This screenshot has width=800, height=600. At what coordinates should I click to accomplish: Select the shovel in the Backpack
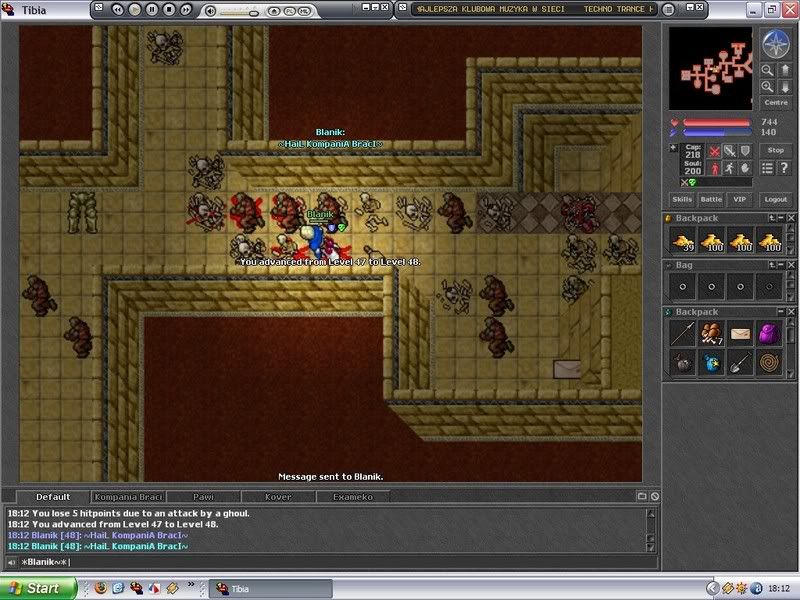pyautogui.click(x=740, y=363)
